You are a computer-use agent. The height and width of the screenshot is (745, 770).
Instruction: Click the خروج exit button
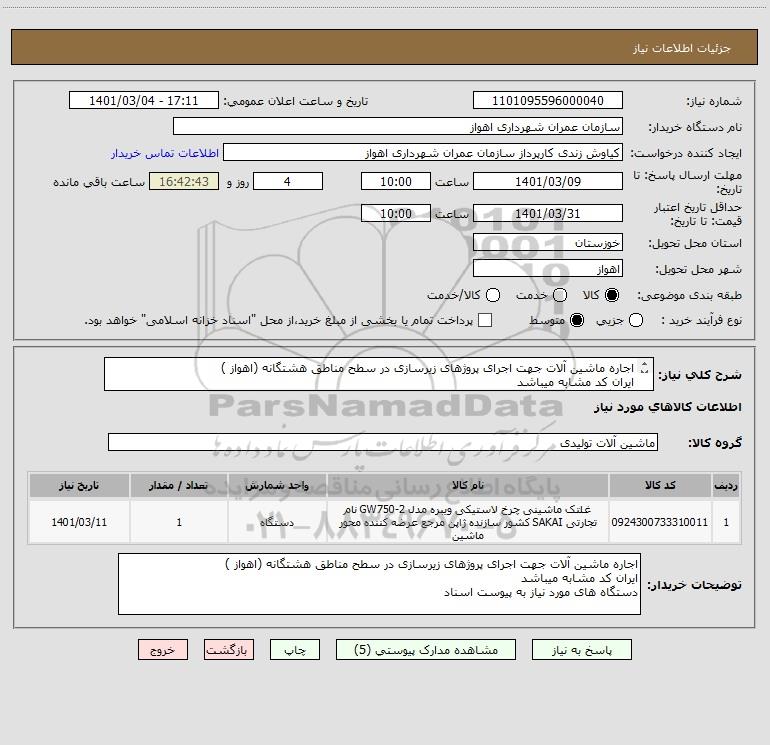163,650
